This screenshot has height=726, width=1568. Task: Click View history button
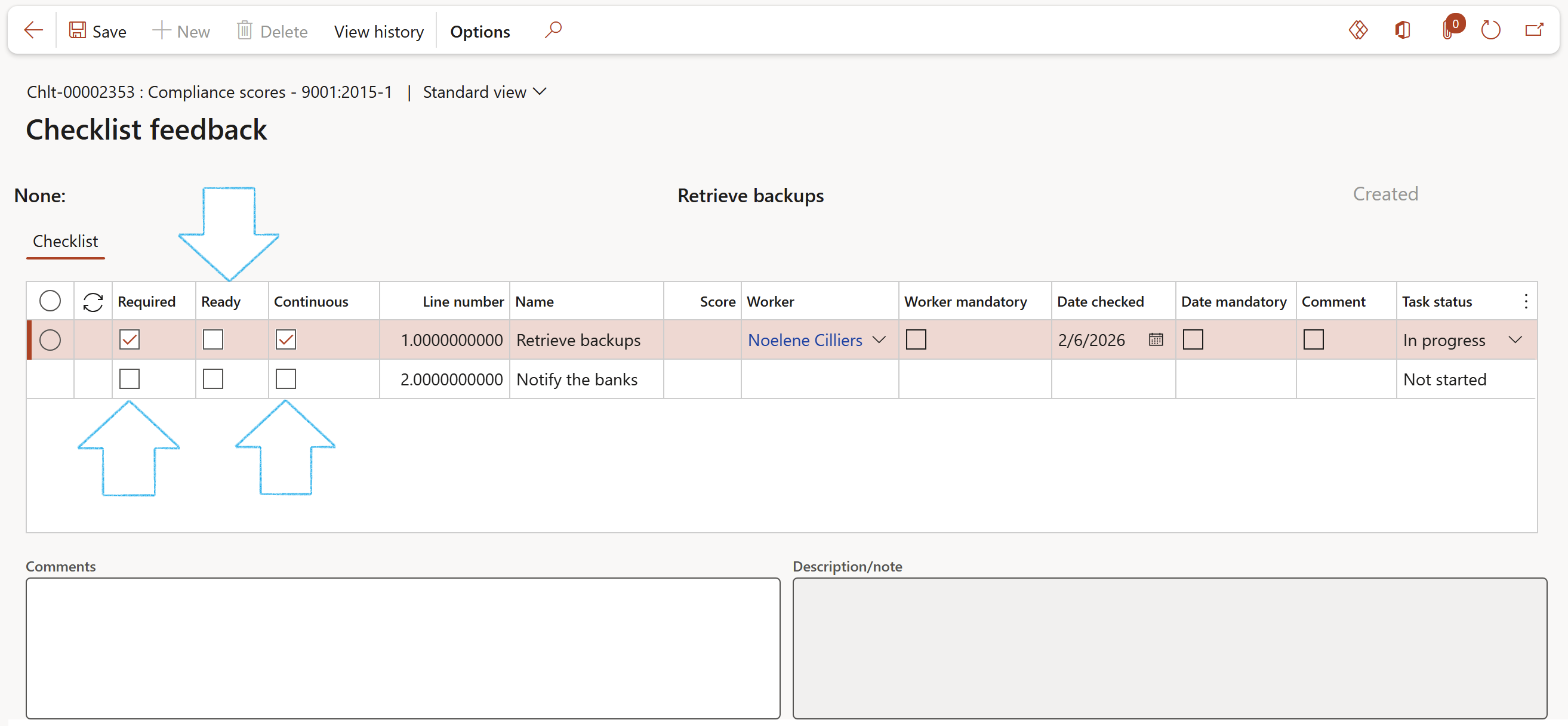(378, 32)
